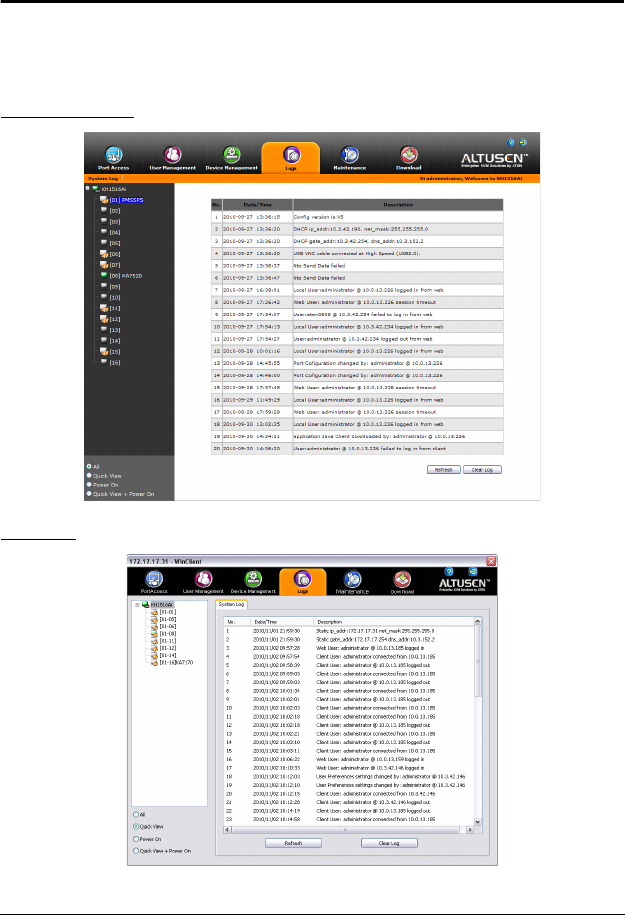Click Description column header in WinClient log
Screen dimensions: 625x915
click(x=394, y=622)
